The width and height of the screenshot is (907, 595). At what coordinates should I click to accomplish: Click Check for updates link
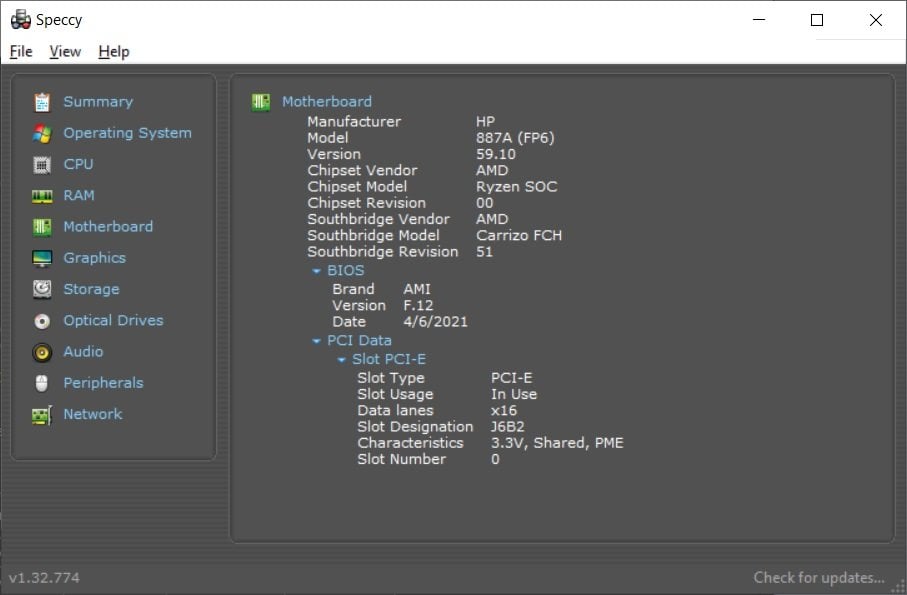pyautogui.click(x=818, y=578)
